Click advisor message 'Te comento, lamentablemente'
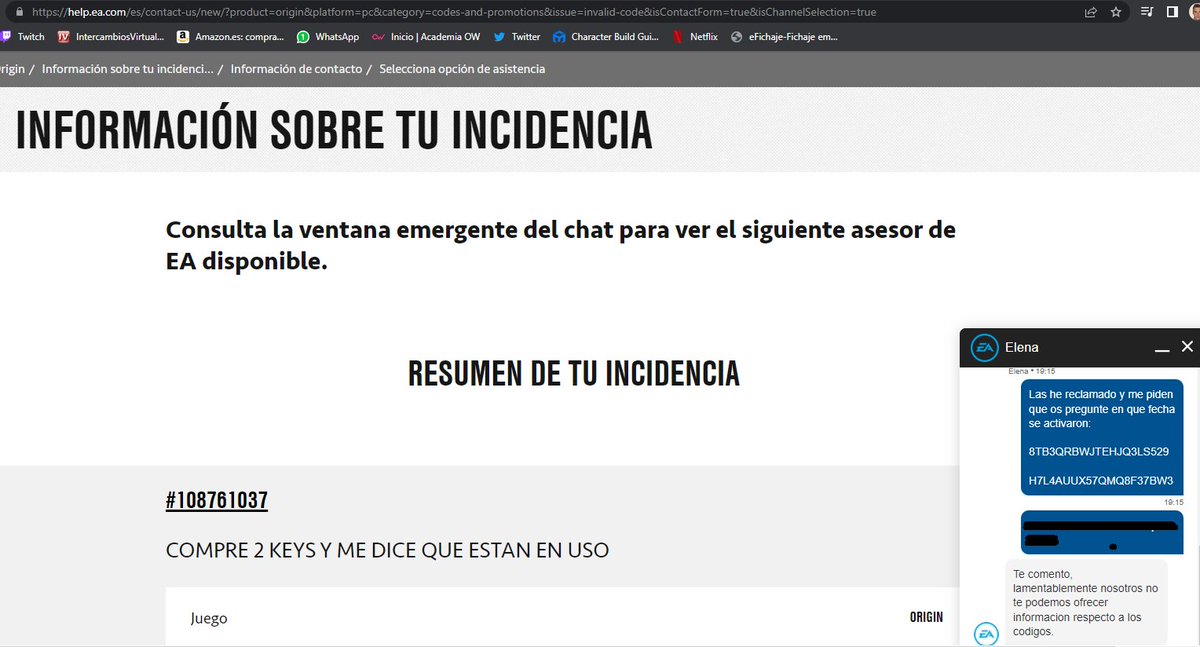 [x=1086, y=603]
